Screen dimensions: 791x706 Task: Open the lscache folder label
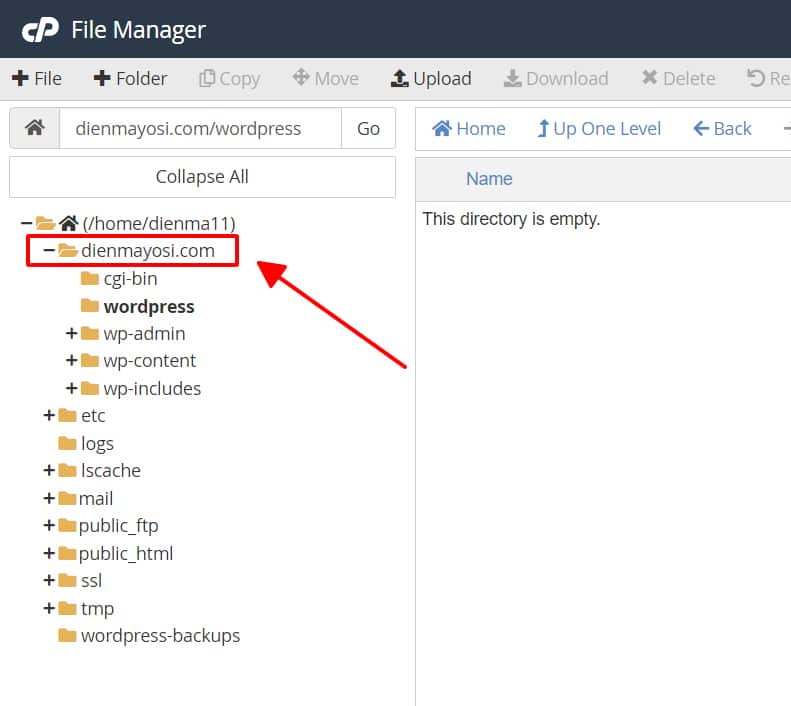point(110,470)
